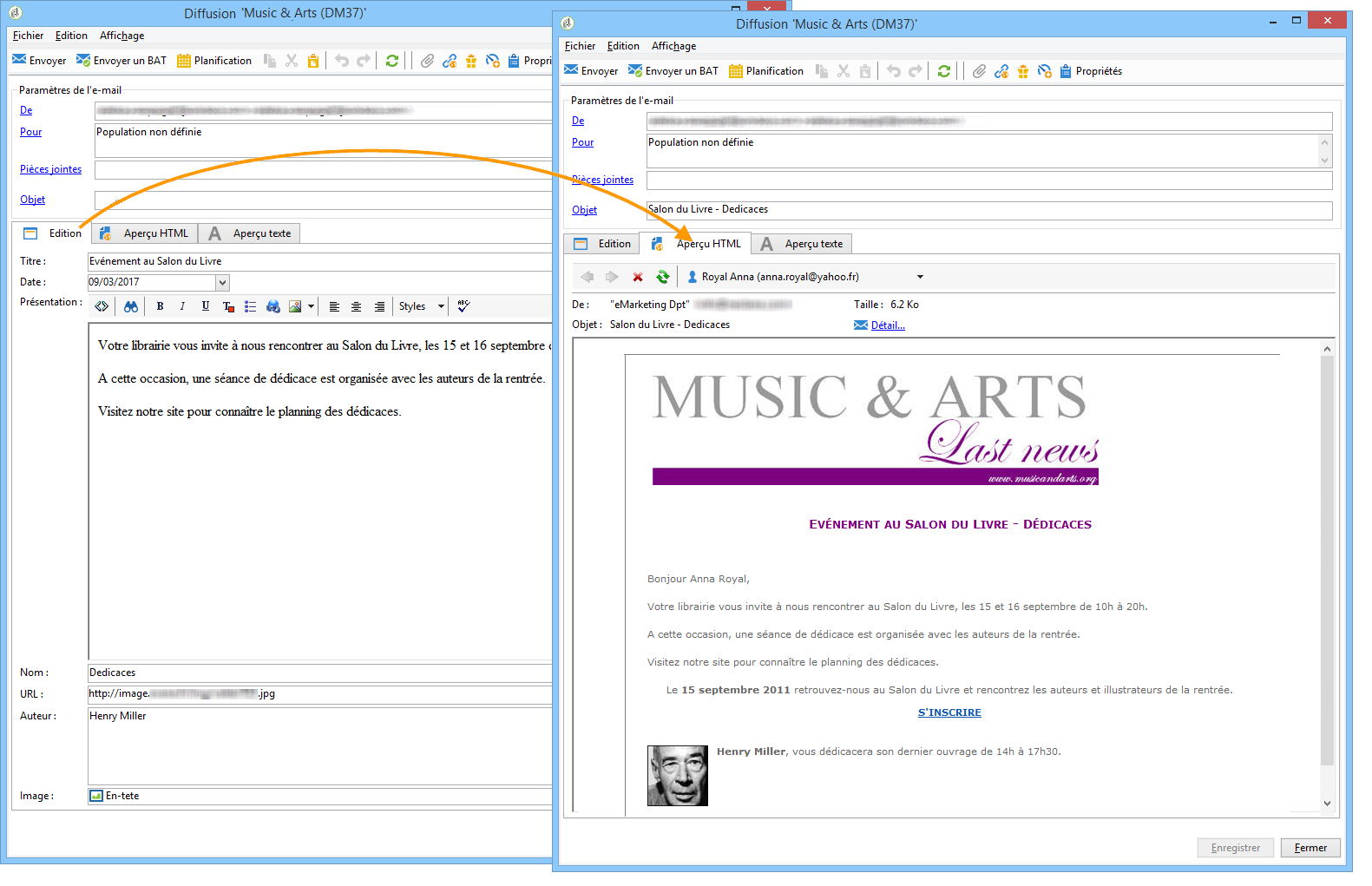Click the Nom field containing Dedicaces
This screenshot has width=1372, height=886.
coord(319,673)
